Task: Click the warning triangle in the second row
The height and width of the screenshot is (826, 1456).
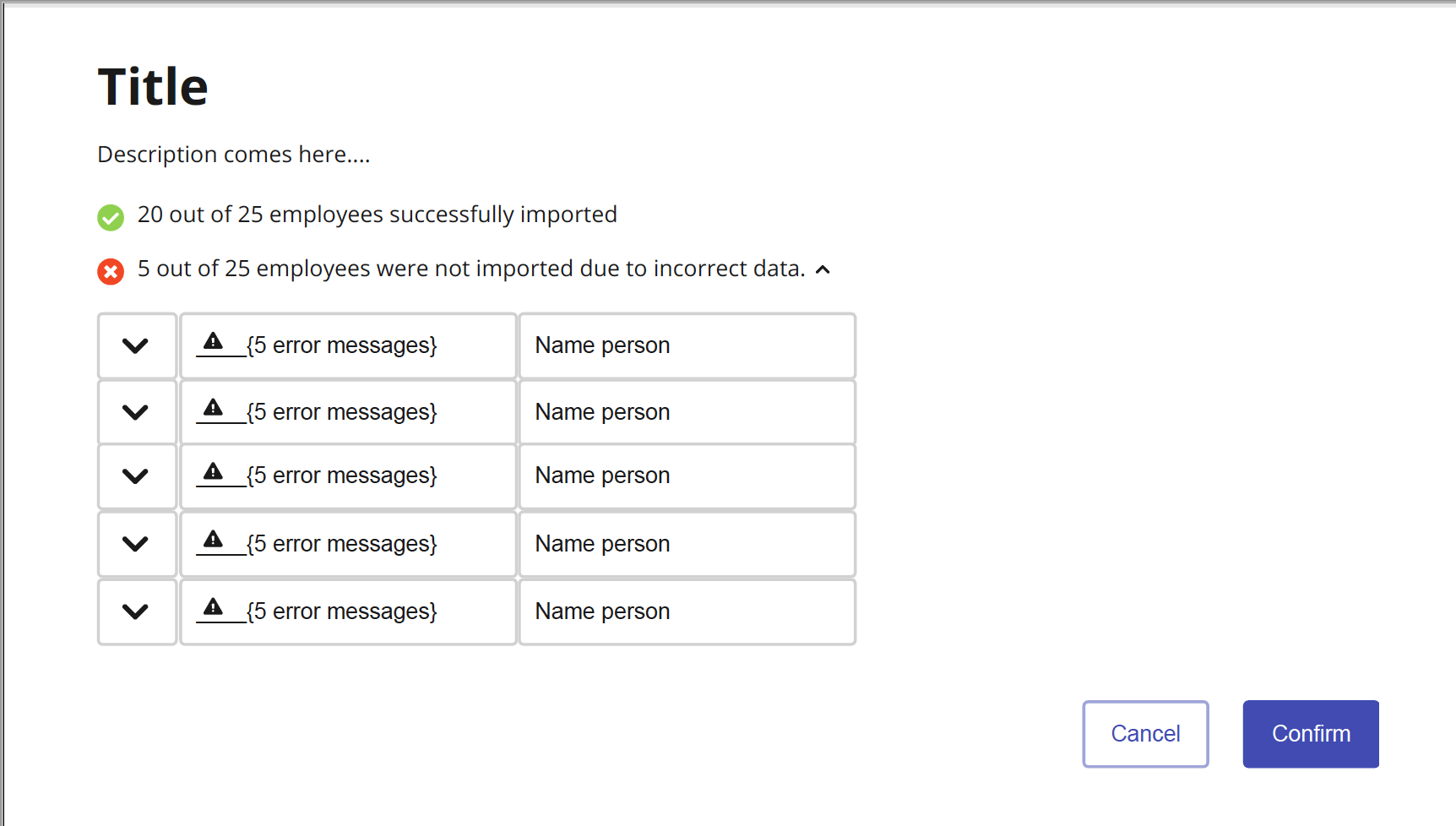Action: pyautogui.click(x=214, y=408)
